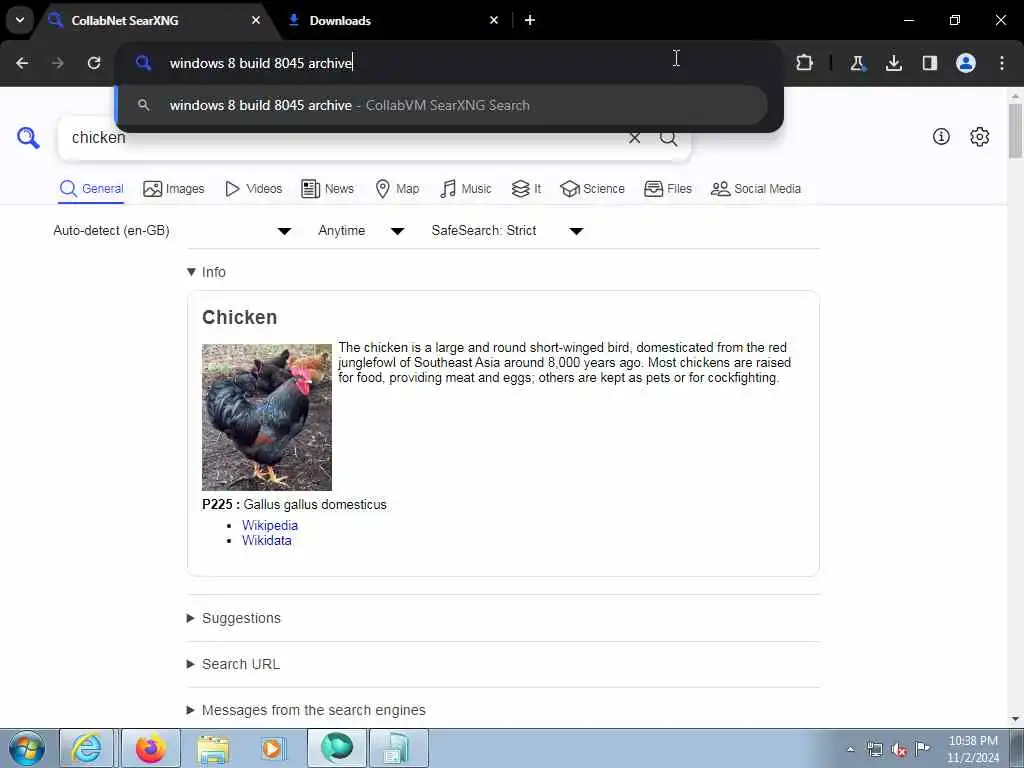This screenshot has height=768, width=1024.
Task: Open Firefox from the taskbar
Action: pyautogui.click(x=151, y=748)
